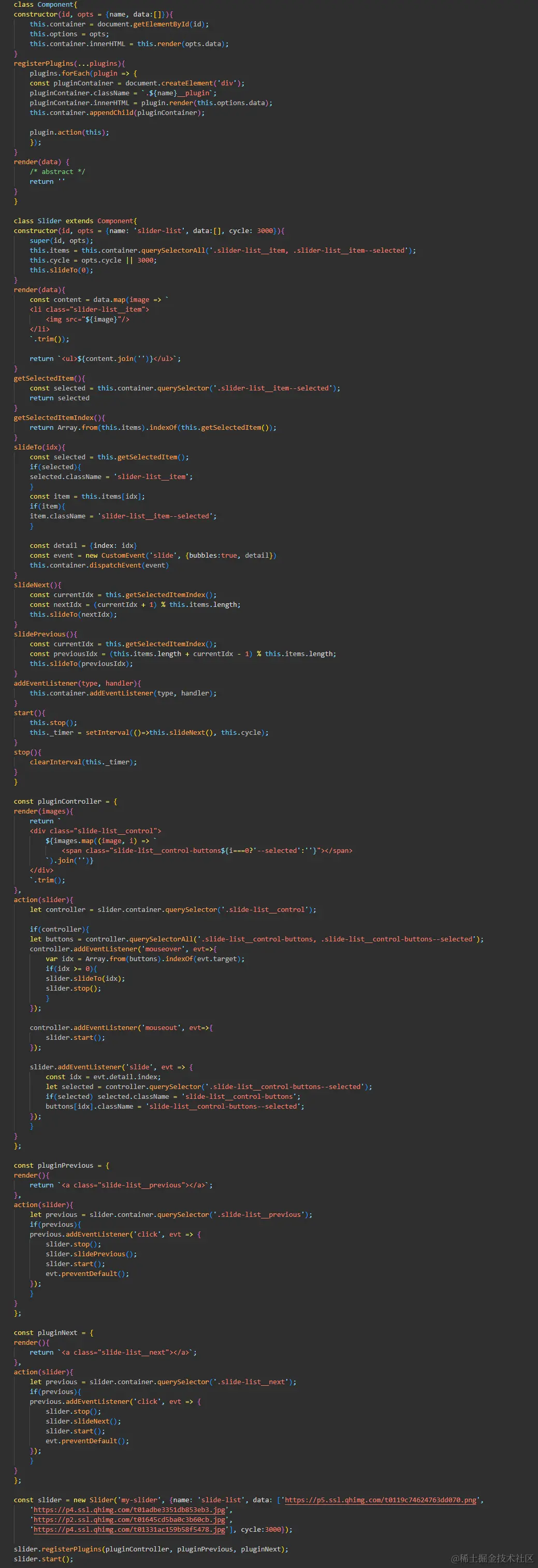Click the 'slider.slideNext();' call

pos(83,1421)
